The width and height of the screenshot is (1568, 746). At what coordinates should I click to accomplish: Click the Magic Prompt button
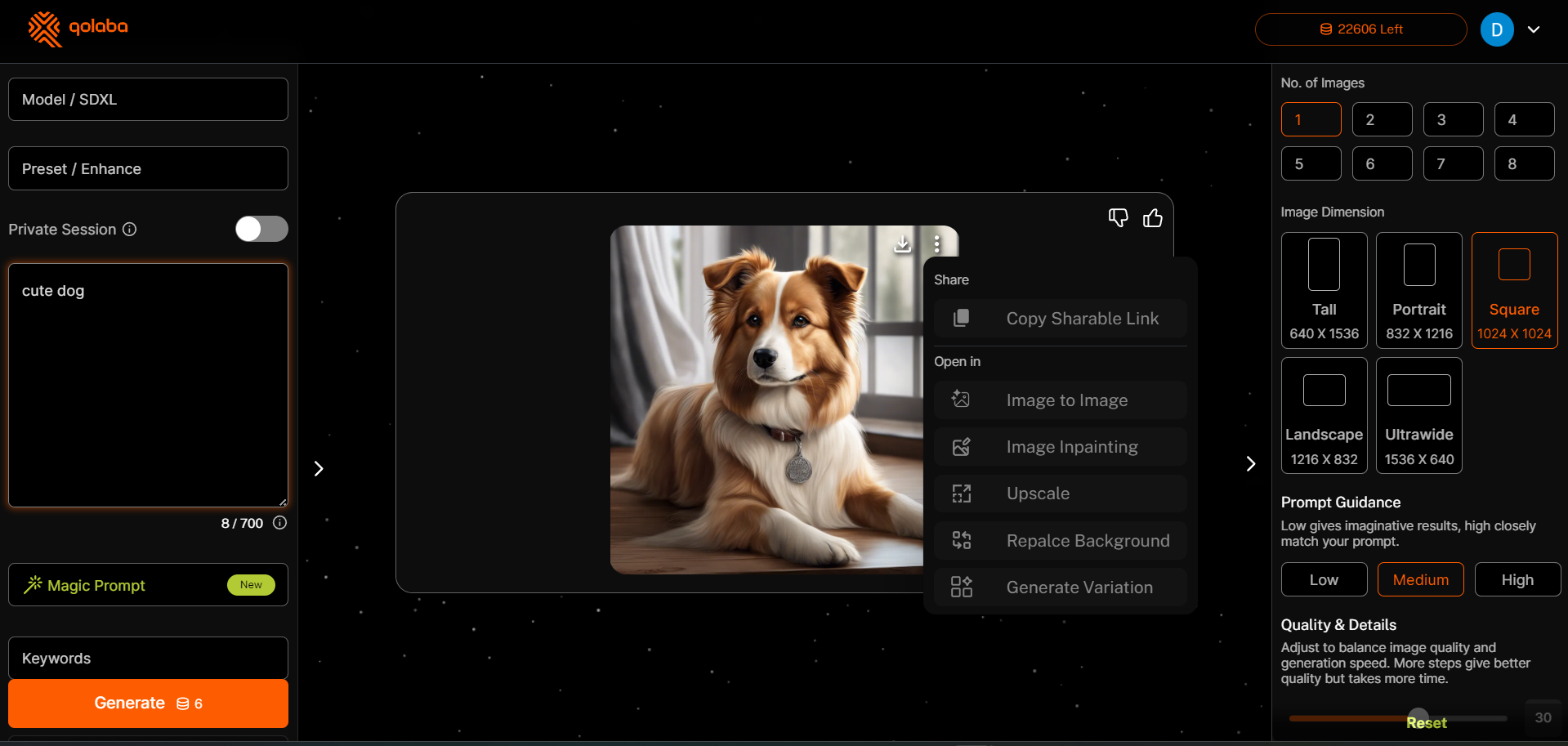point(148,585)
